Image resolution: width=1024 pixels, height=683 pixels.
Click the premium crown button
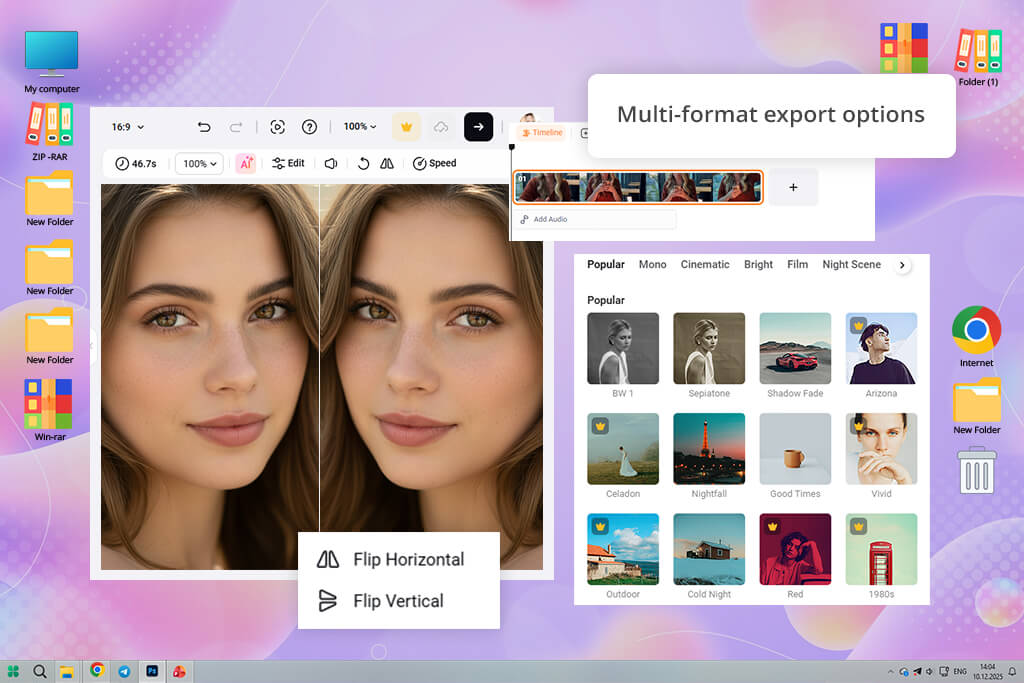pyautogui.click(x=406, y=127)
